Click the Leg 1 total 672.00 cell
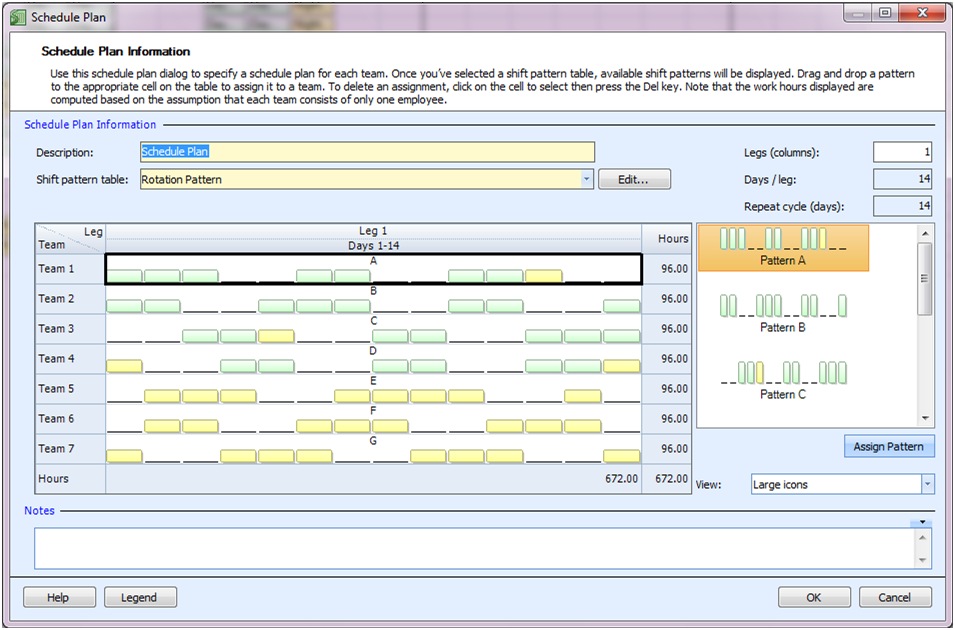955x630 pixels. (373, 479)
